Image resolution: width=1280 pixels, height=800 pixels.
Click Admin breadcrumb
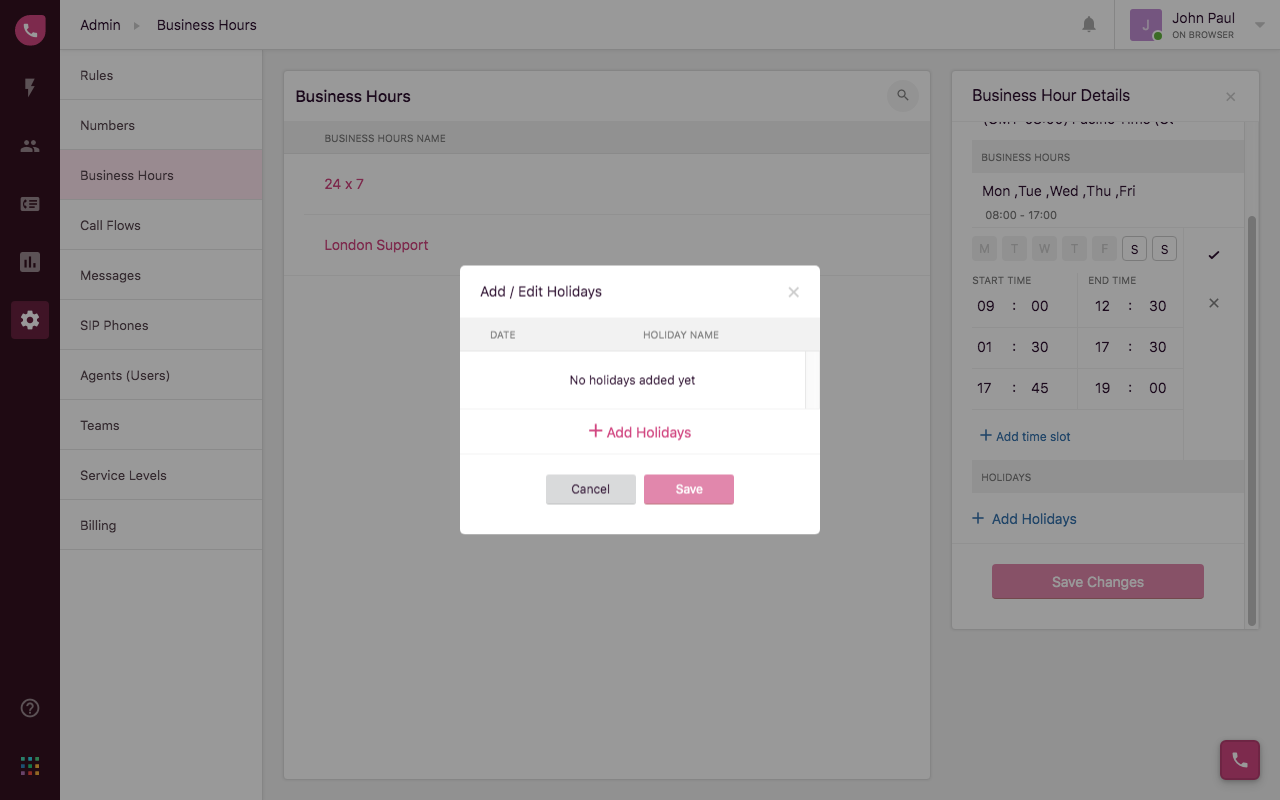(100, 25)
